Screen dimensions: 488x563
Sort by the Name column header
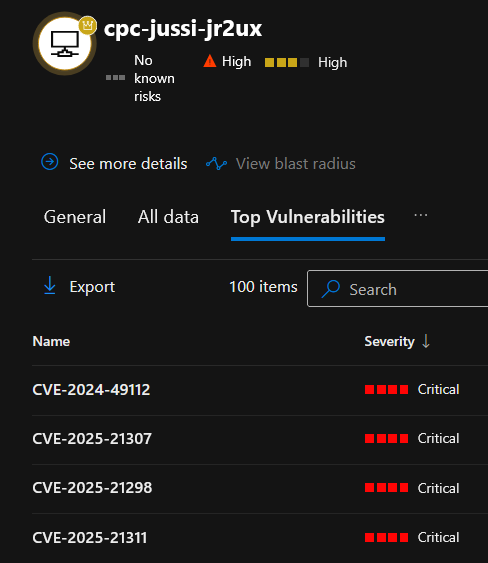[51, 341]
